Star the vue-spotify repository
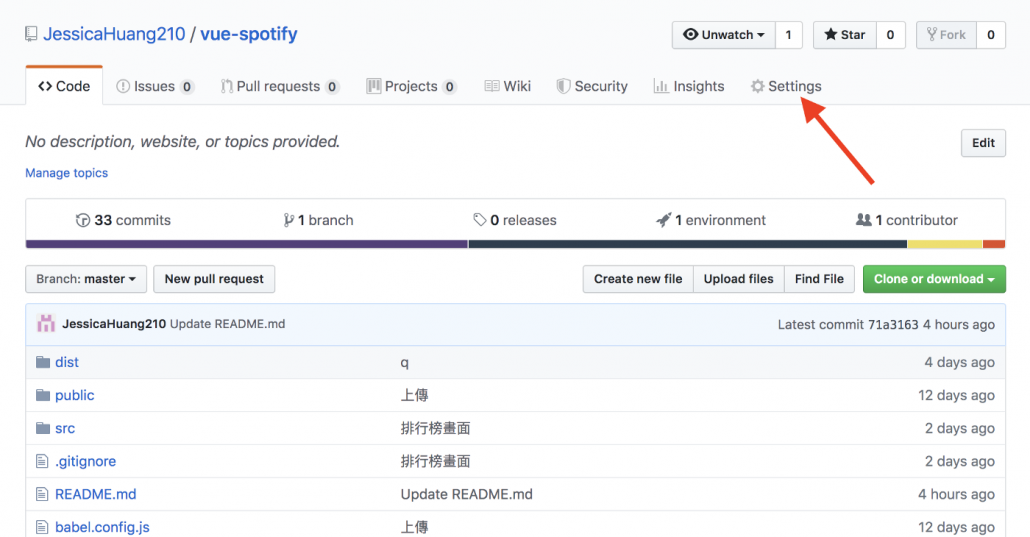The image size is (1030, 537). click(845, 35)
